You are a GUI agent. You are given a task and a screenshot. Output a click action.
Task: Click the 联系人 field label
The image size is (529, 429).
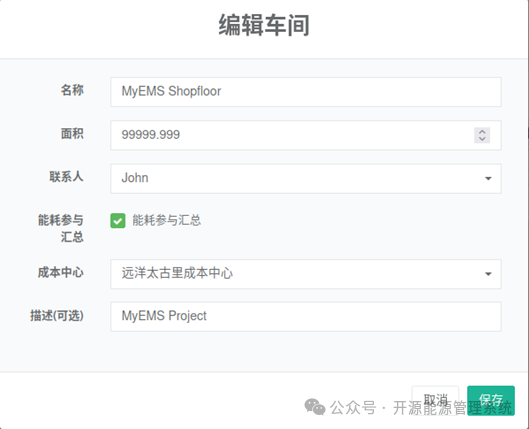(x=66, y=177)
